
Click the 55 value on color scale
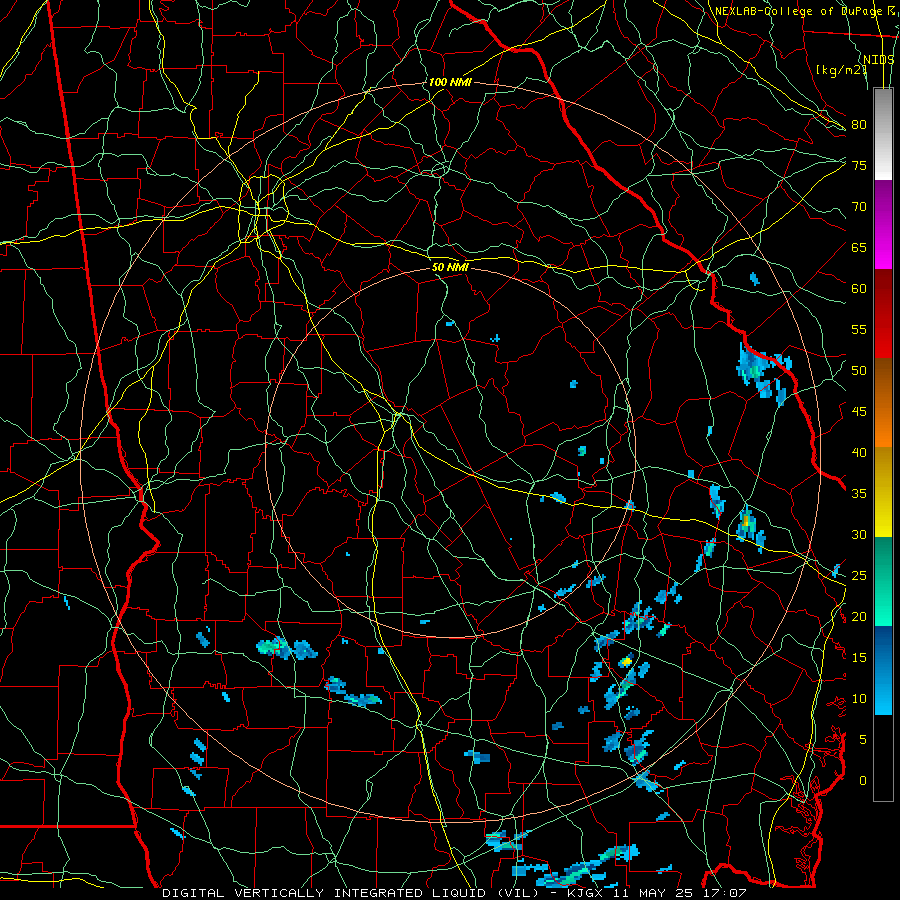click(859, 329)
